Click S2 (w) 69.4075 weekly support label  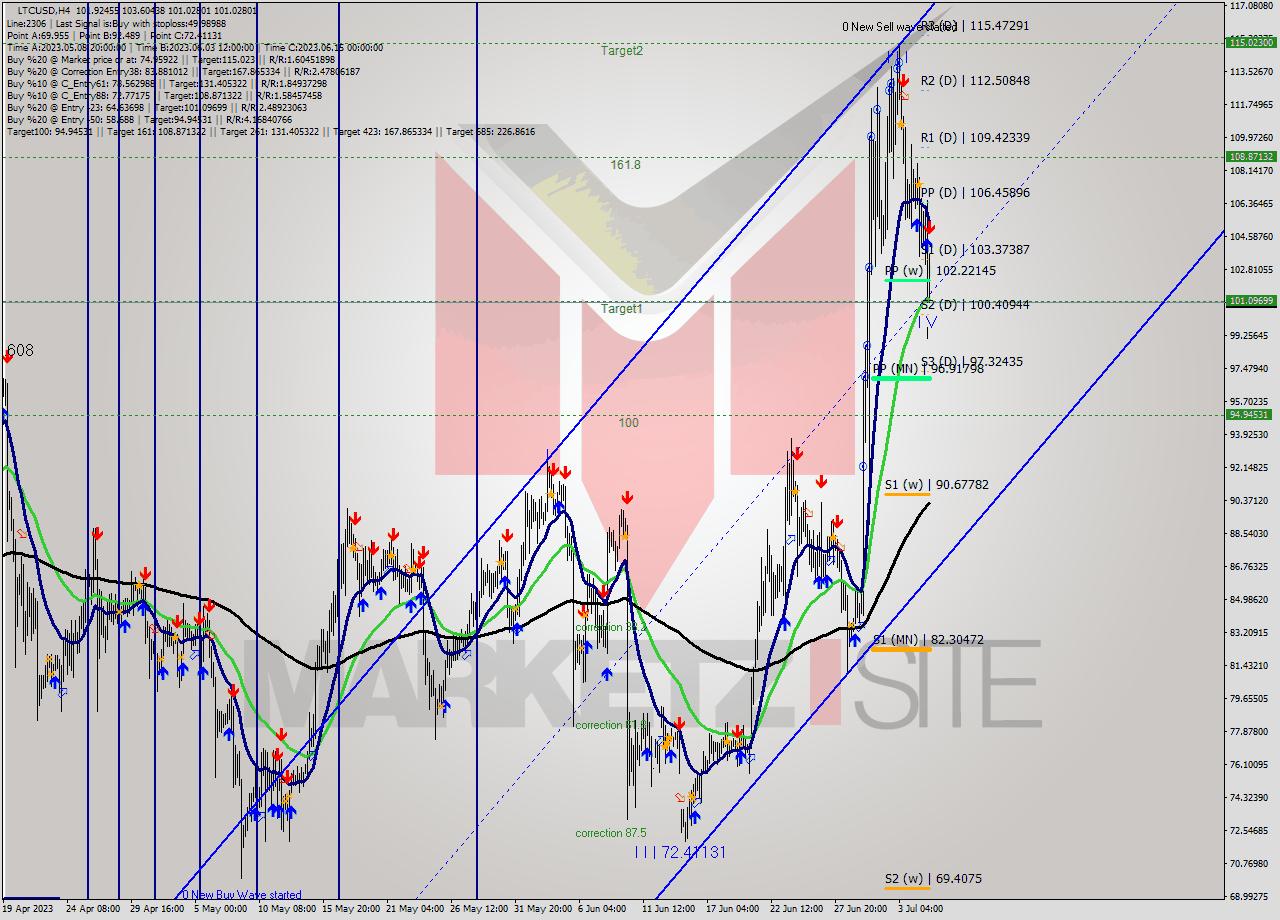pos(933,879)
